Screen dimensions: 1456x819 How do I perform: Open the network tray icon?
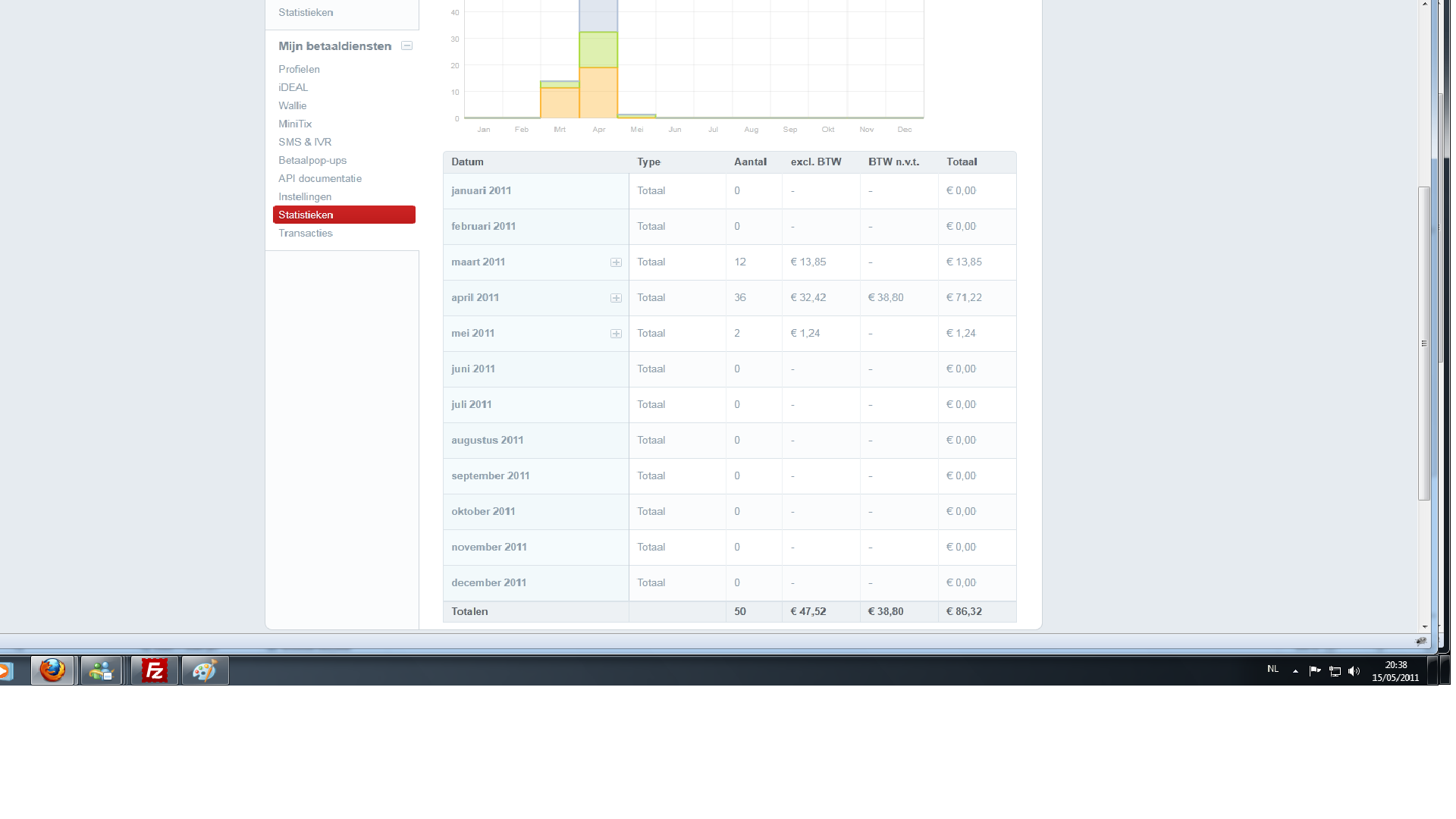1335,670
